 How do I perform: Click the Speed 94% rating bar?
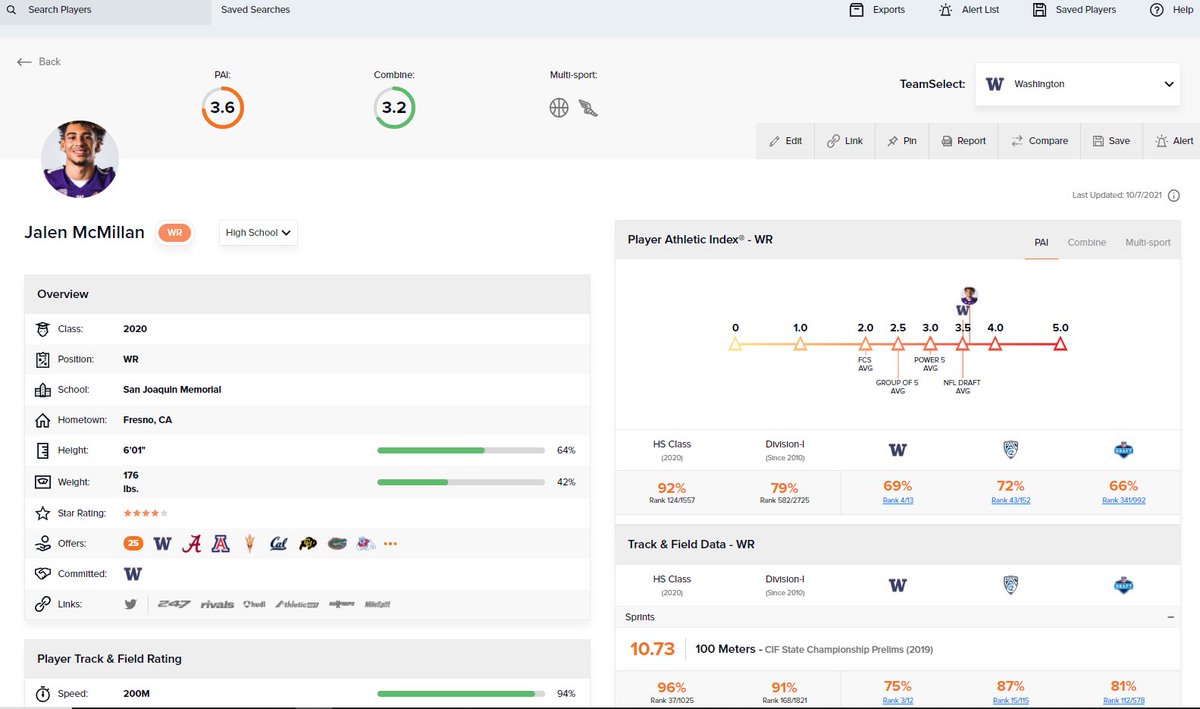461,693
